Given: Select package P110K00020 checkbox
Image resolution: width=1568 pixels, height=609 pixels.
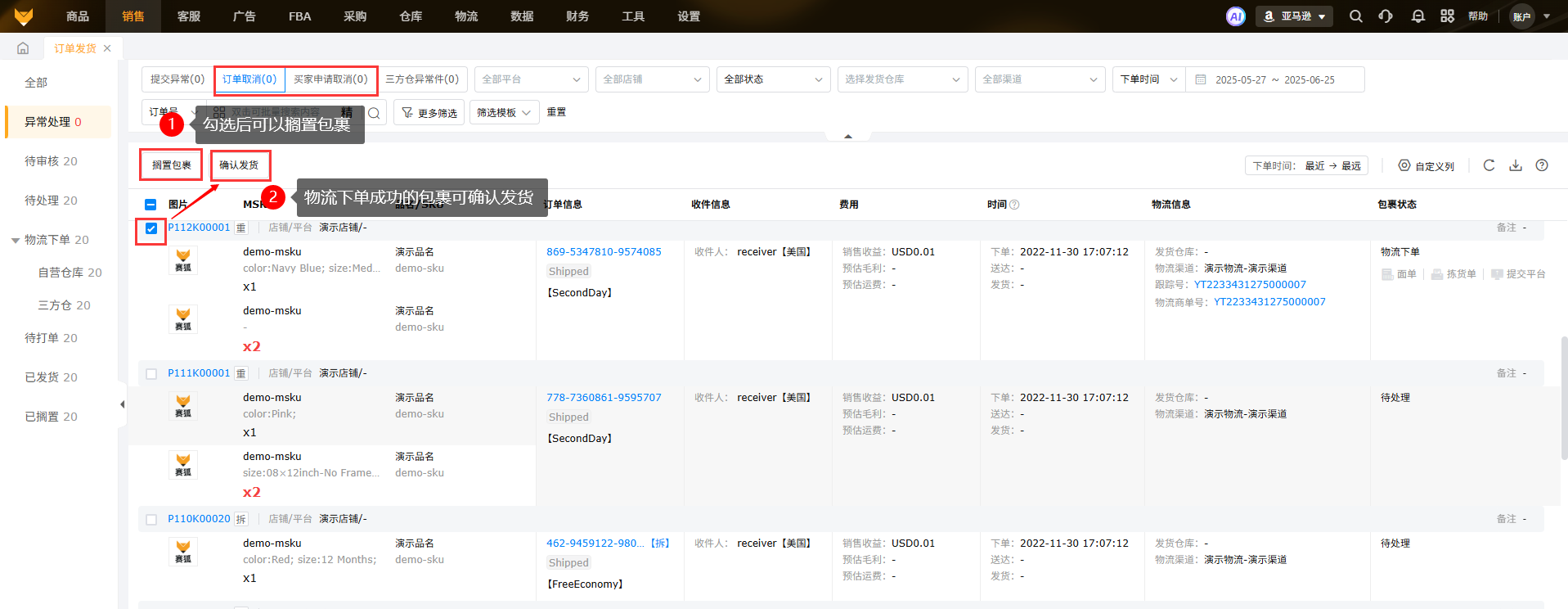Looking at the screenshot, I should tap(151, 519).
